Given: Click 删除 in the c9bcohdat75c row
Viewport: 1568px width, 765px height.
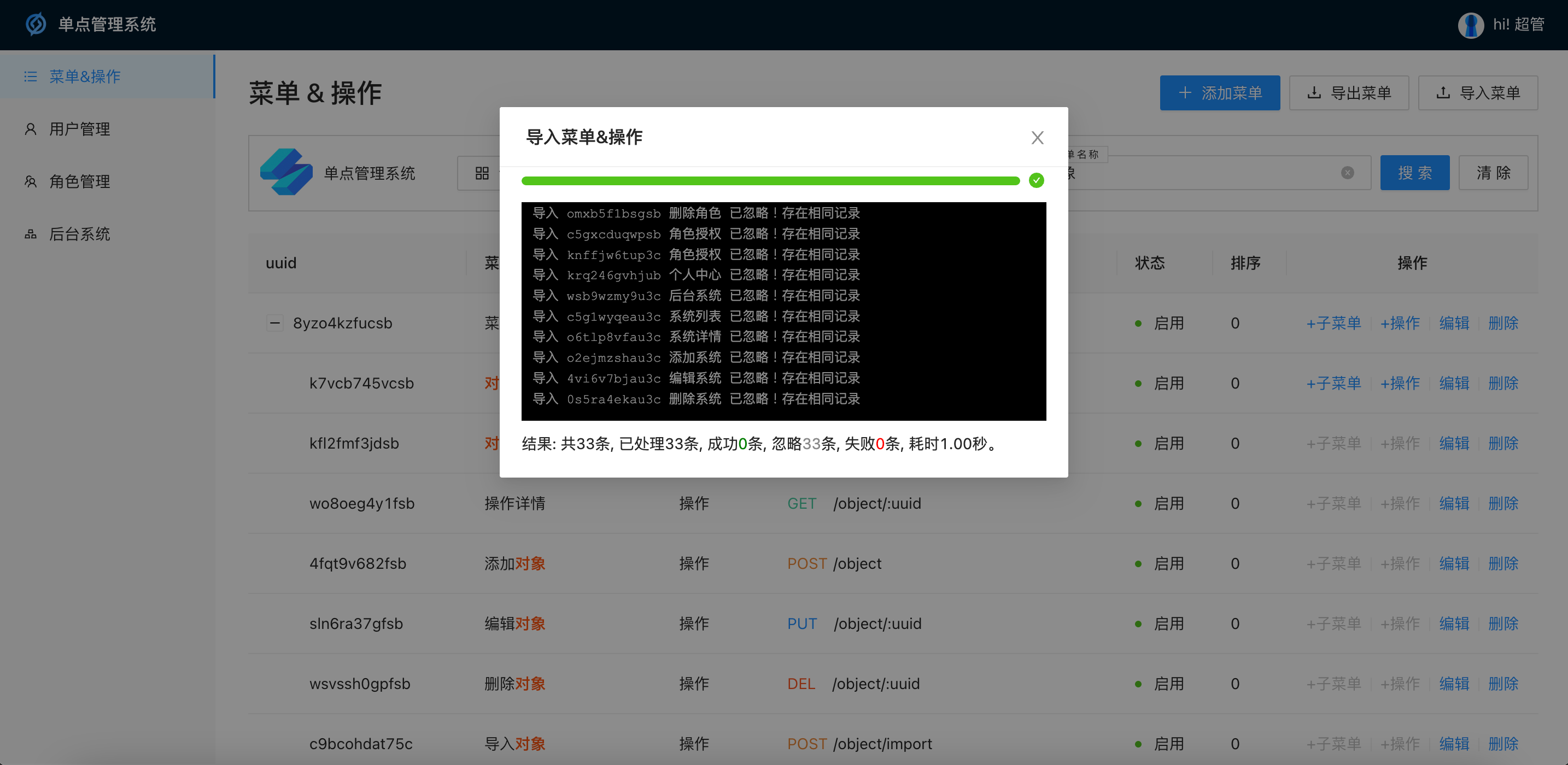Looking at the screenshot, I should coord(1503,744).
